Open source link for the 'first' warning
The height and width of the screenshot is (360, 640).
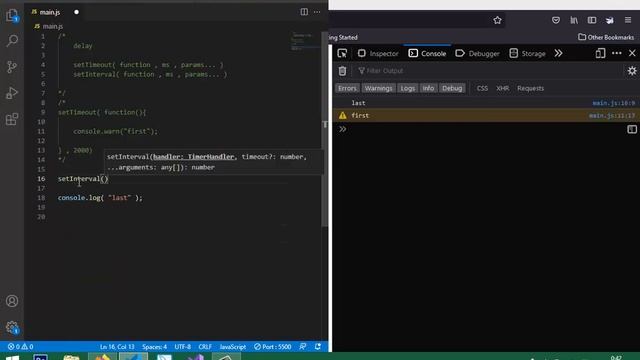click(612, 116)
